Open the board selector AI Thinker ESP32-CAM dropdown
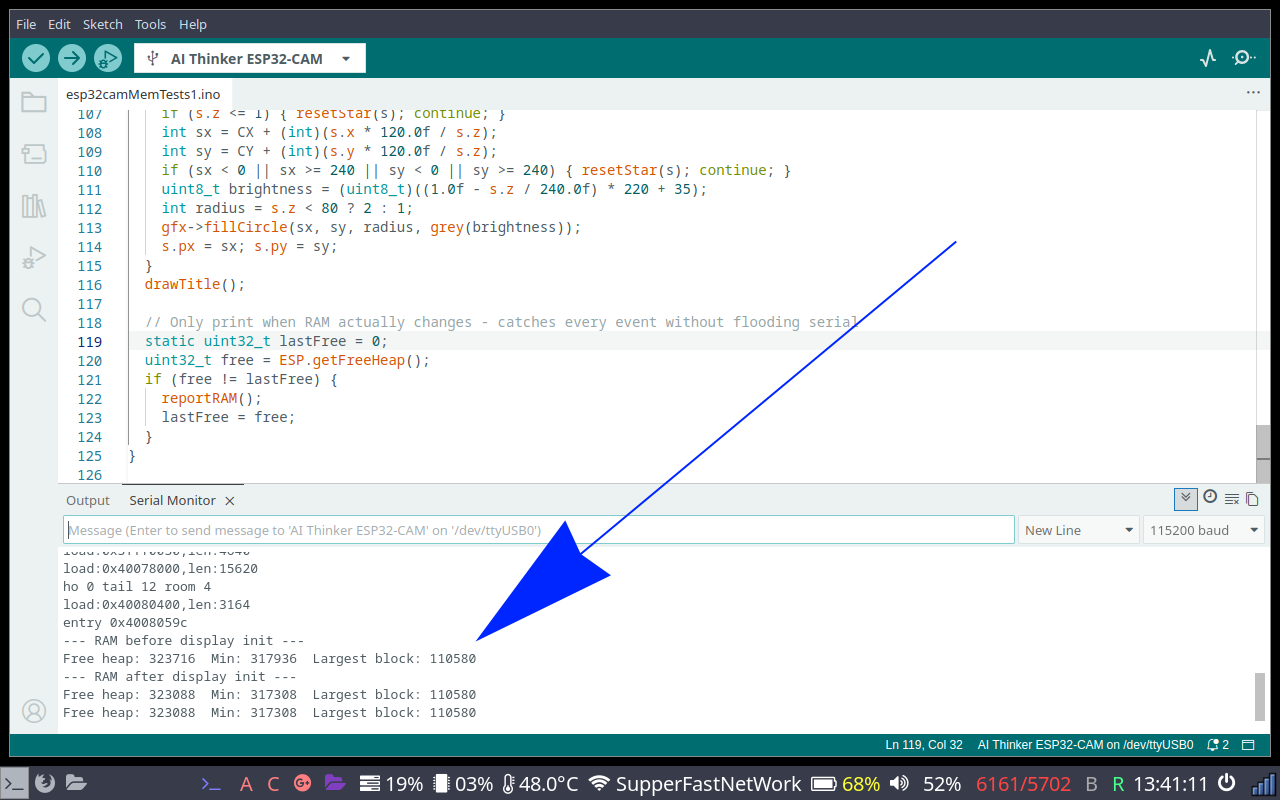The height and width of the screenshot is (800, 1280). [250, 58]
